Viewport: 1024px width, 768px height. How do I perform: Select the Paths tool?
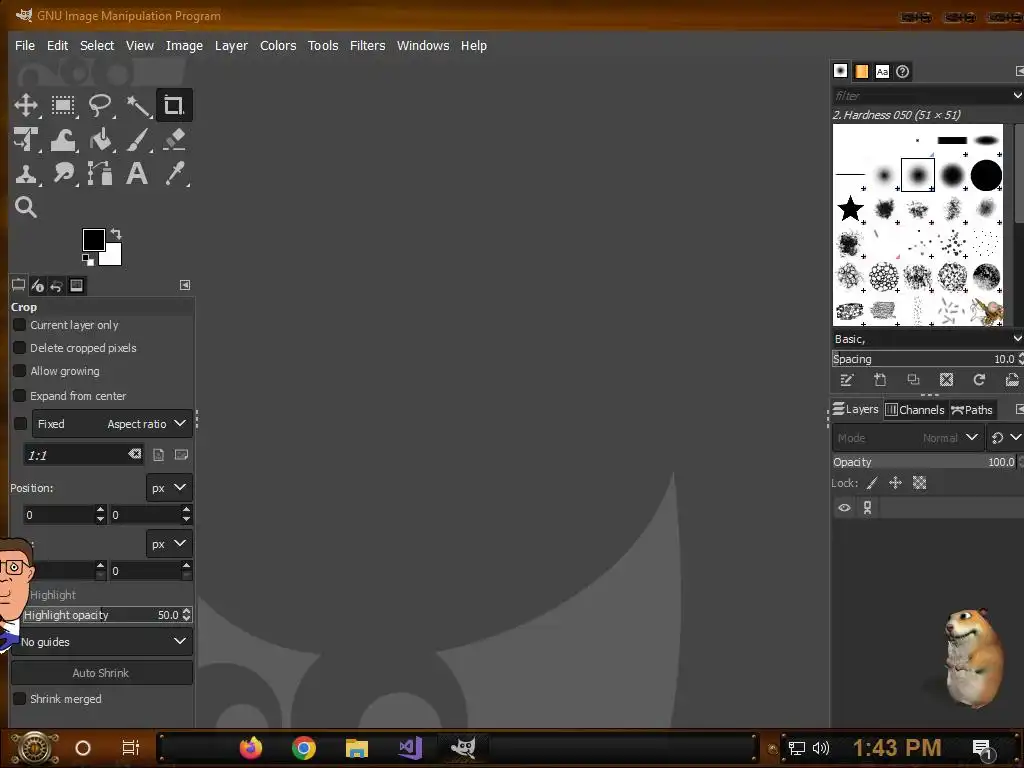tap(100, 174)
